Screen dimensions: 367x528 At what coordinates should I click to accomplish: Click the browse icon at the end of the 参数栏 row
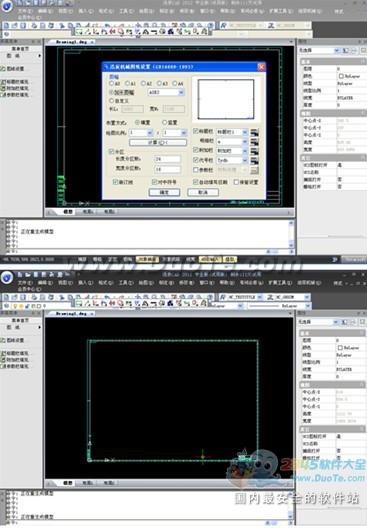(x=255, y=170)
